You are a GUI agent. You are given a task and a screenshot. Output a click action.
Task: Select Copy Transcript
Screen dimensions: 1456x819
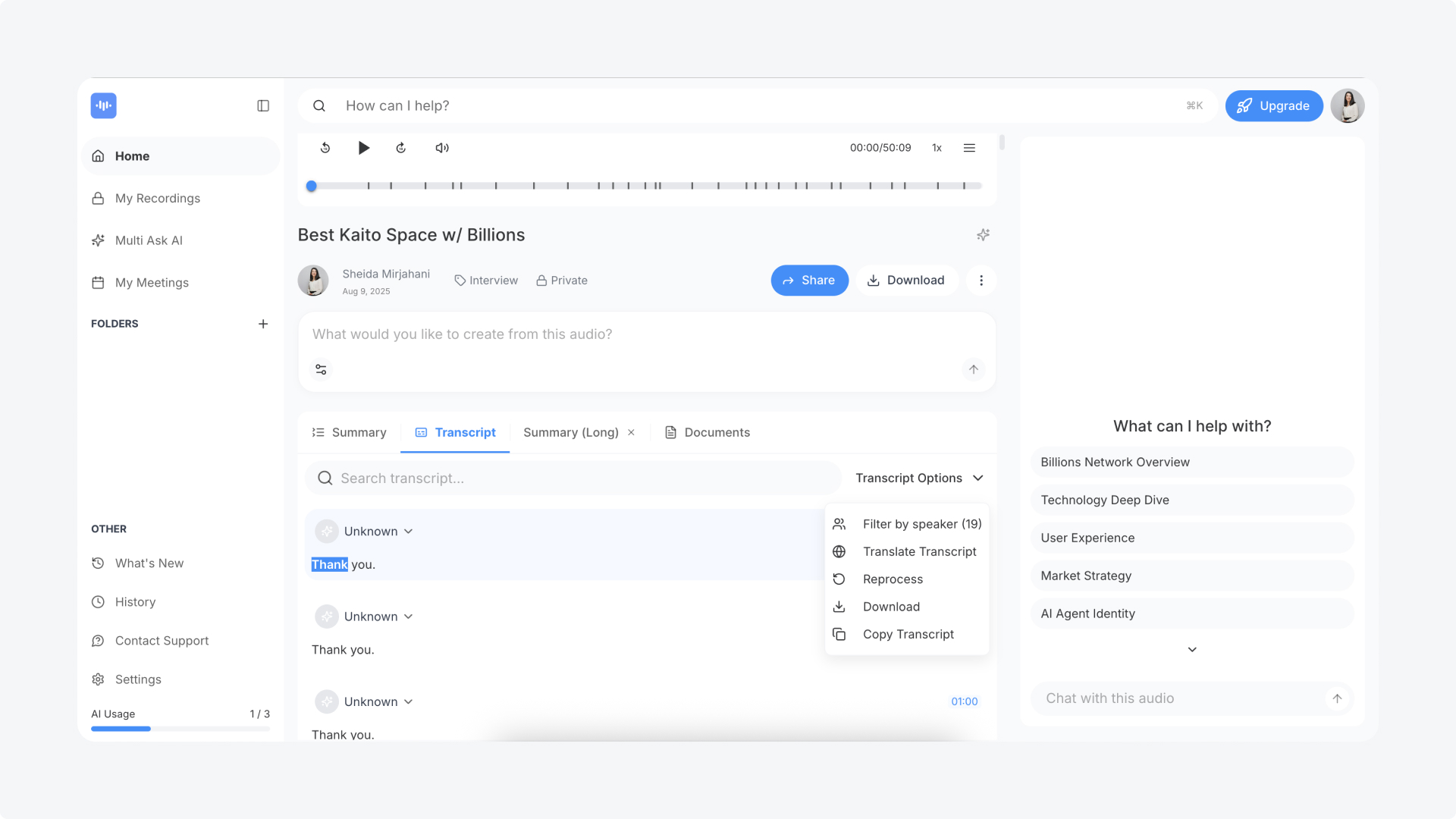pyautogui.click(x=907, y=634)
